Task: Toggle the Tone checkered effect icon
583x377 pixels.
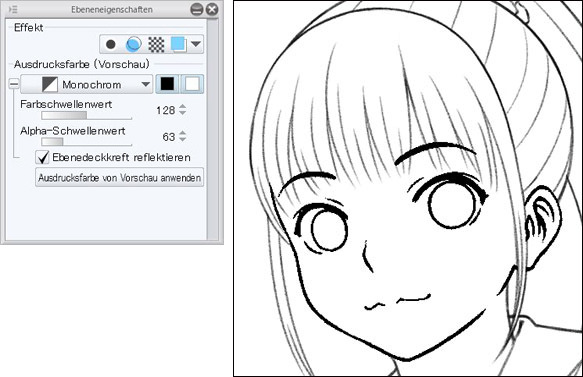Action: coord(156,44)
